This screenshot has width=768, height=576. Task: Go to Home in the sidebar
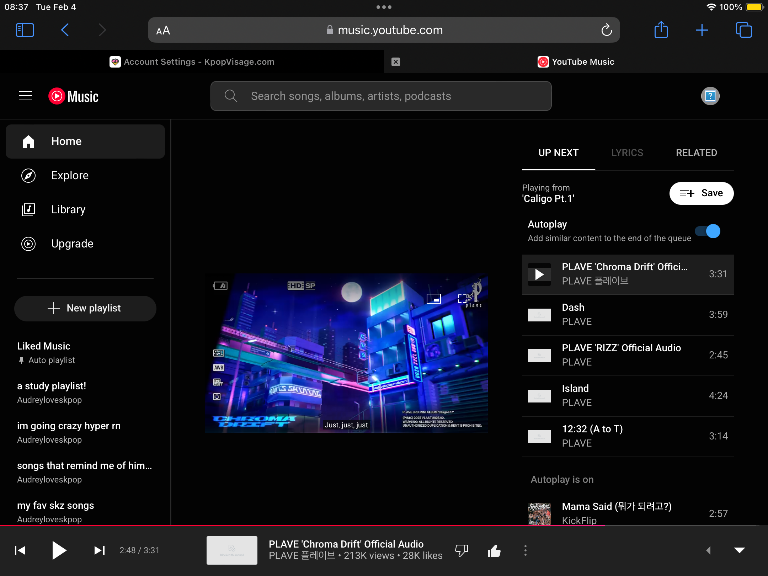pos(85,141)
